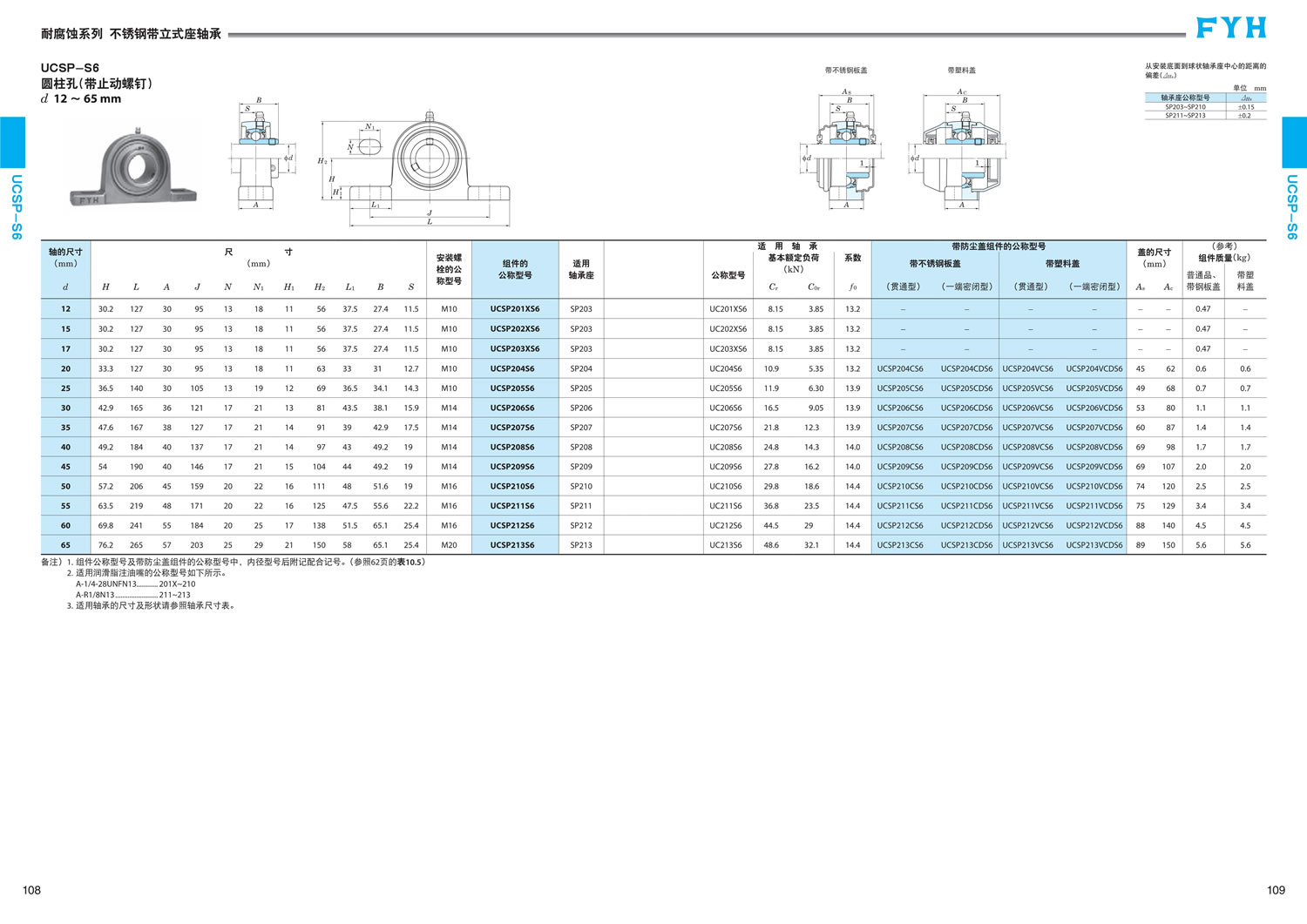The image size is (1307, 924).
Task: Click the UC201XS6 bearing number
Action: tap(728, 309)
